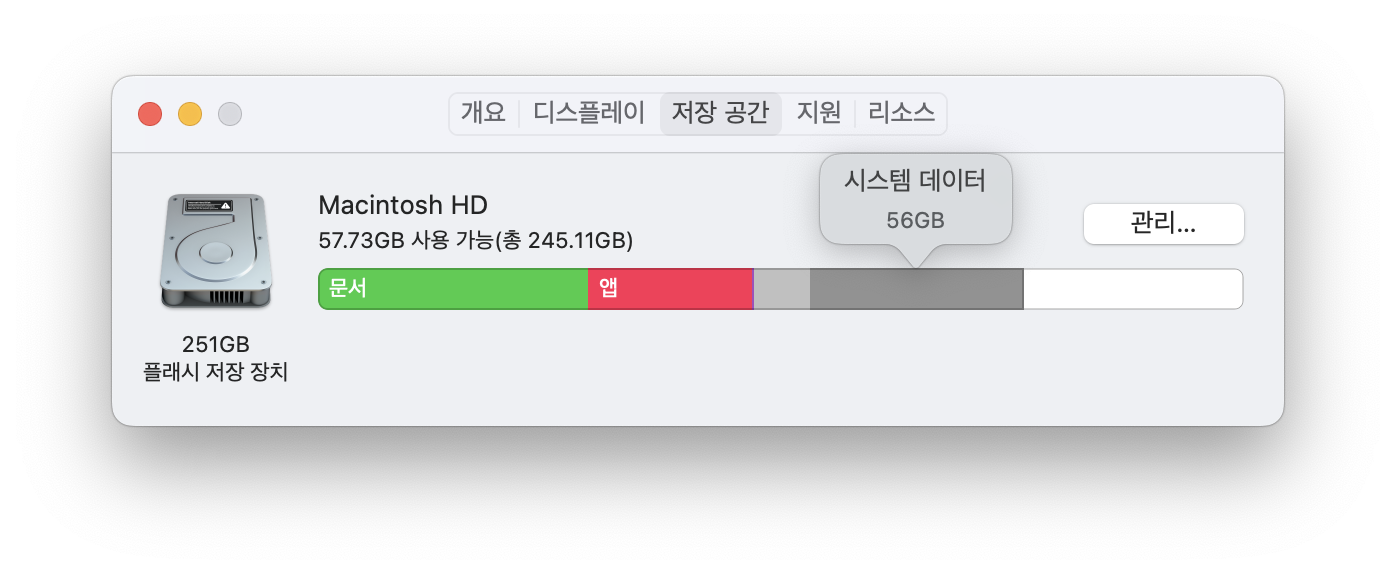Click the dark gray system data segment
This screenshot has height=574, width=1396.
point(916,289)
